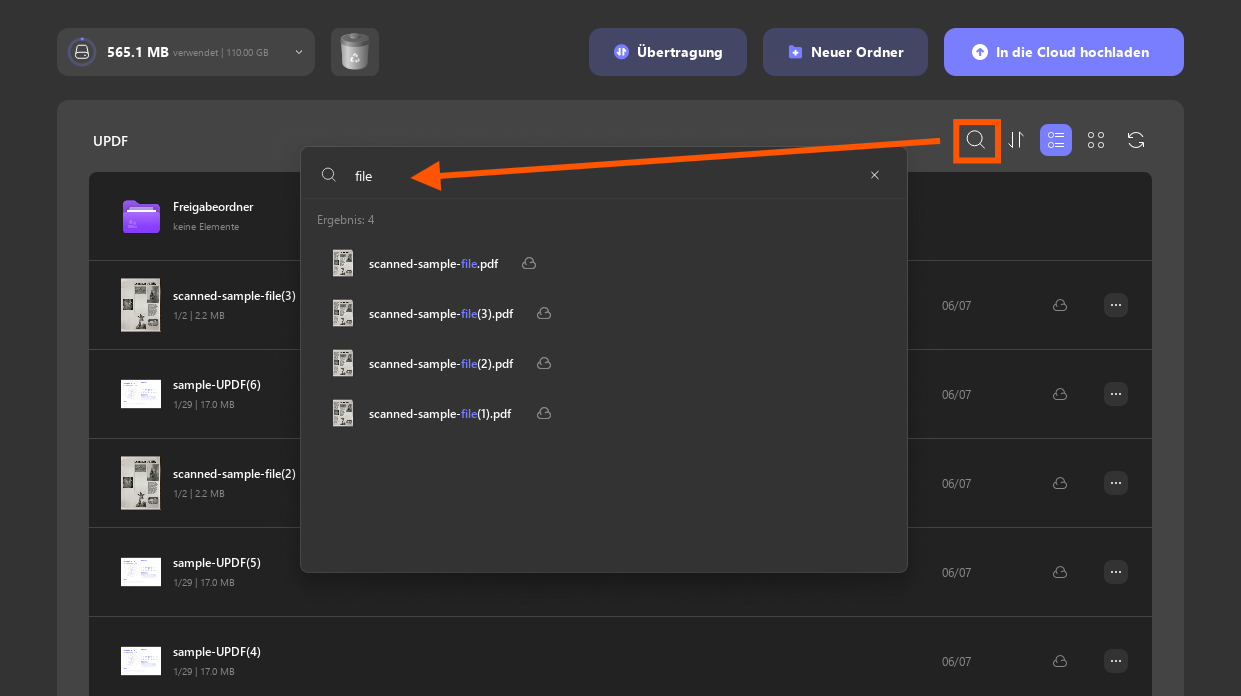Click the storage disk usage icon
The height and width of the screenshot is (696, 1241).
click(82, 52)
